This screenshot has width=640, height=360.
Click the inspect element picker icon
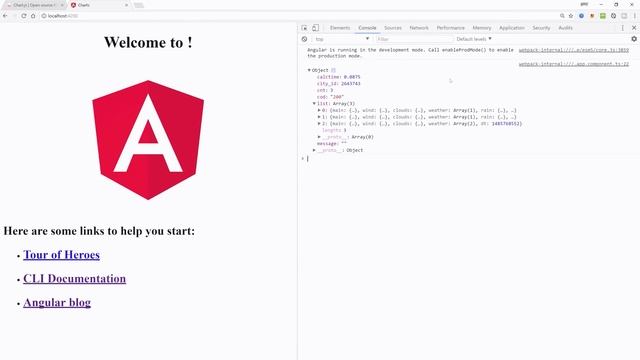(304, 28)
